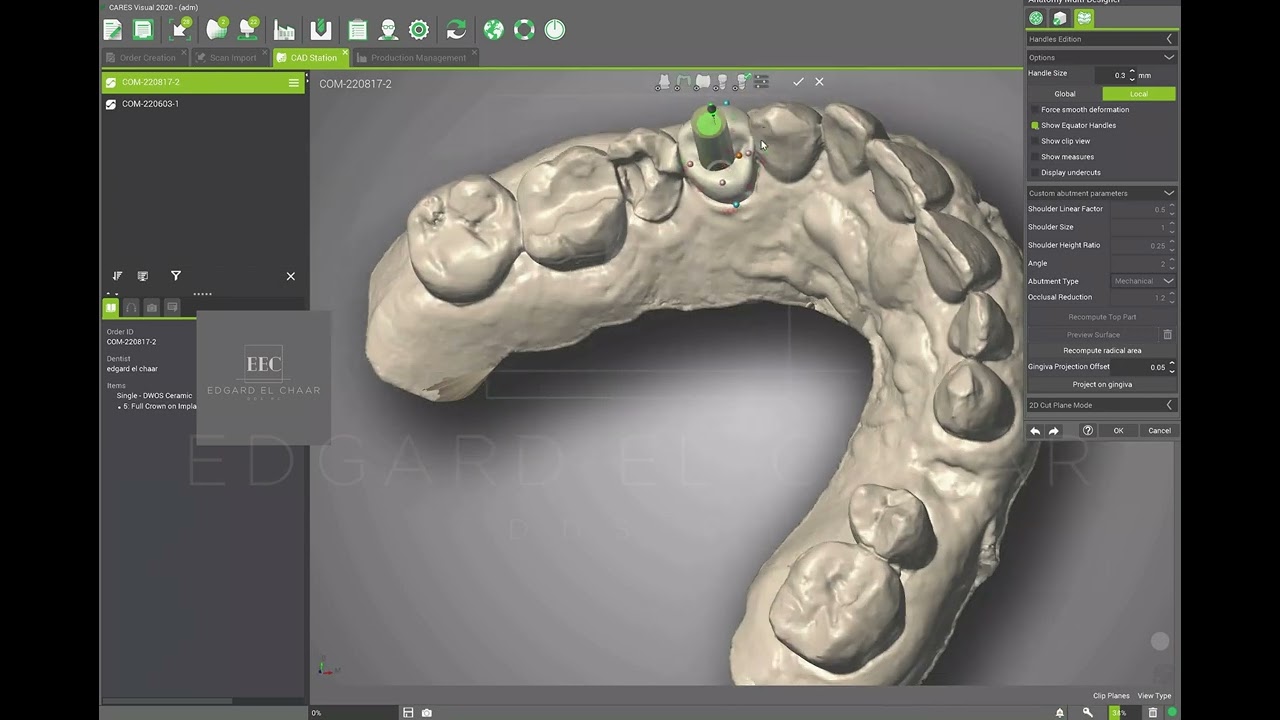The height and width of the screenshot is (720, 1280).
Task: Open the milling tool icon
Action: [x=320, y=30]
